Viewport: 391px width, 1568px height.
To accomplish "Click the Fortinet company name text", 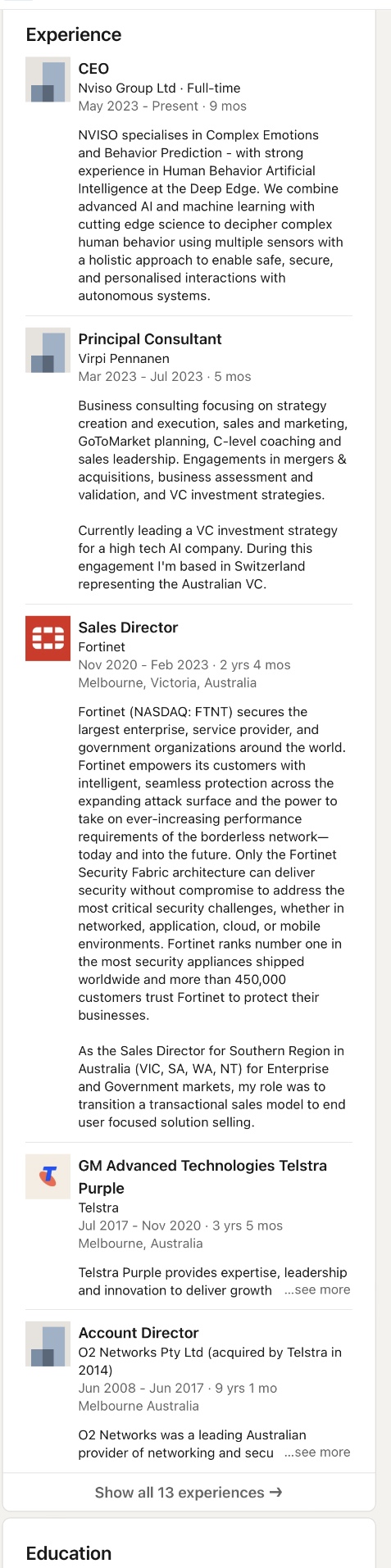I will click(x=102, y=647).
